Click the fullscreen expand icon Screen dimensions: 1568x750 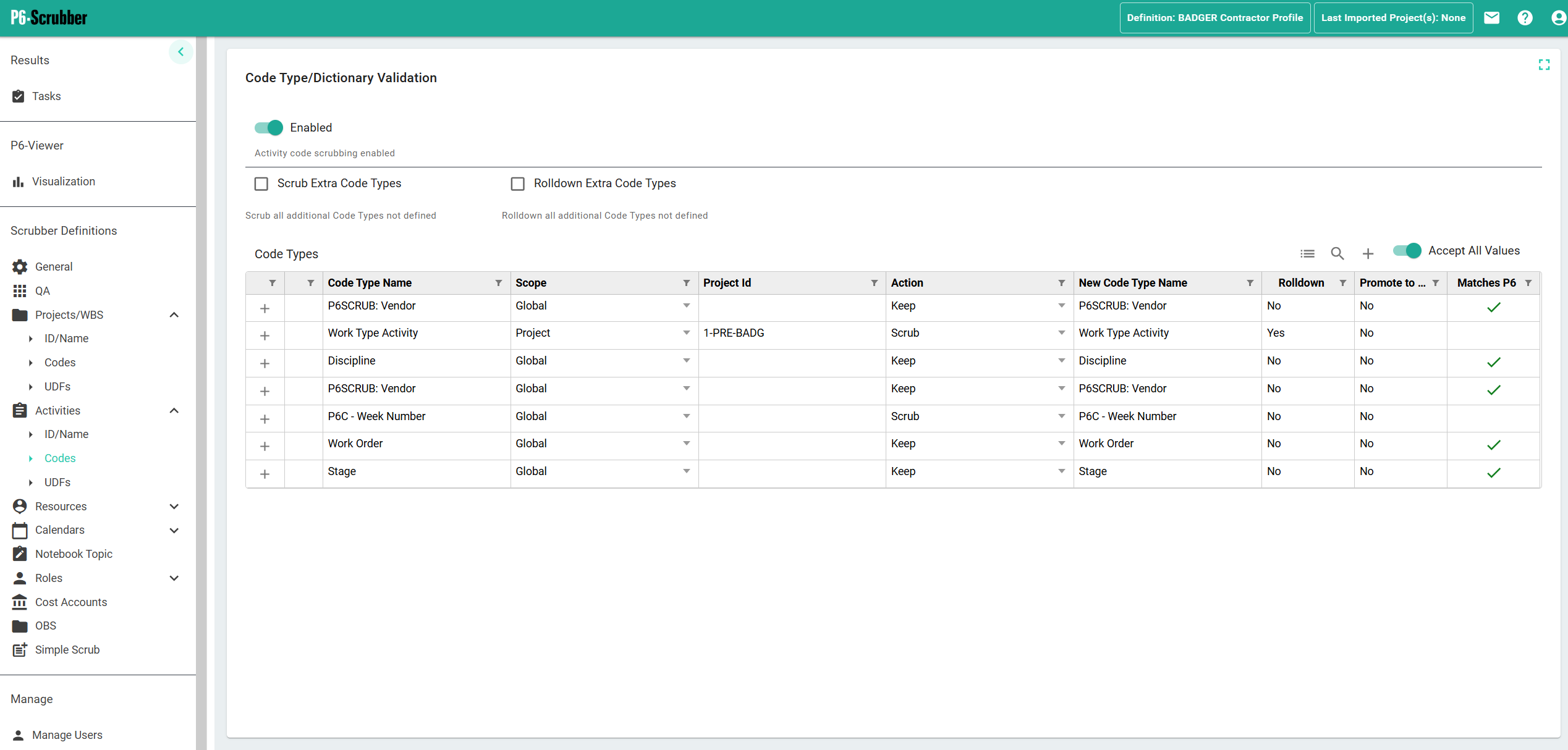click(x=1544, y=65)
